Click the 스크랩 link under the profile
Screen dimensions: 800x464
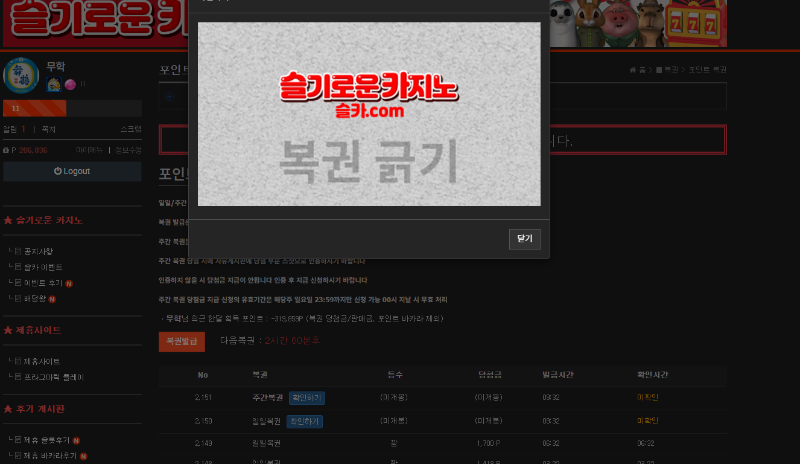(x=130, y=129)
